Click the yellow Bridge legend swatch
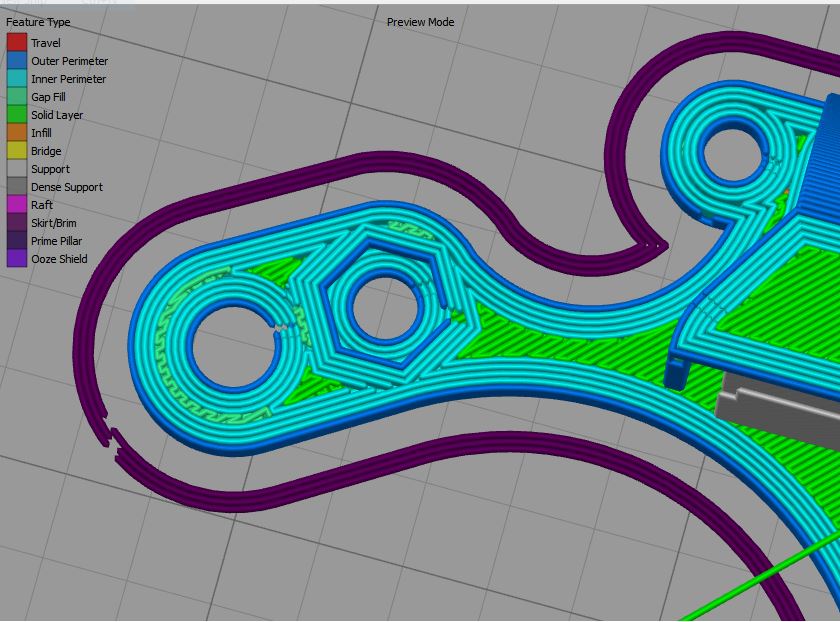Image resolution: width=840 pixels, height=622 pixels. (16, 151)
